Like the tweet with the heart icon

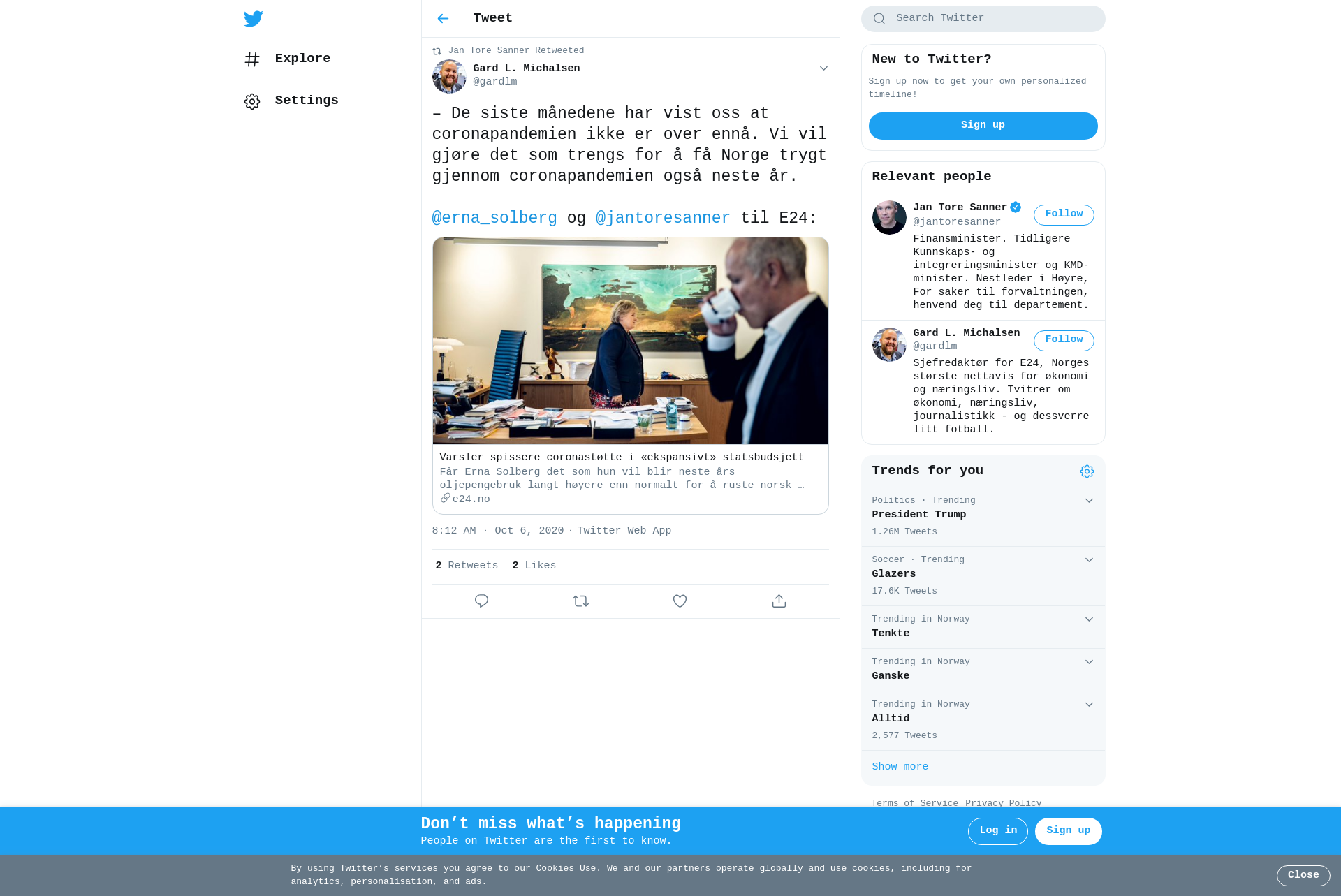[x=680, y=601]
